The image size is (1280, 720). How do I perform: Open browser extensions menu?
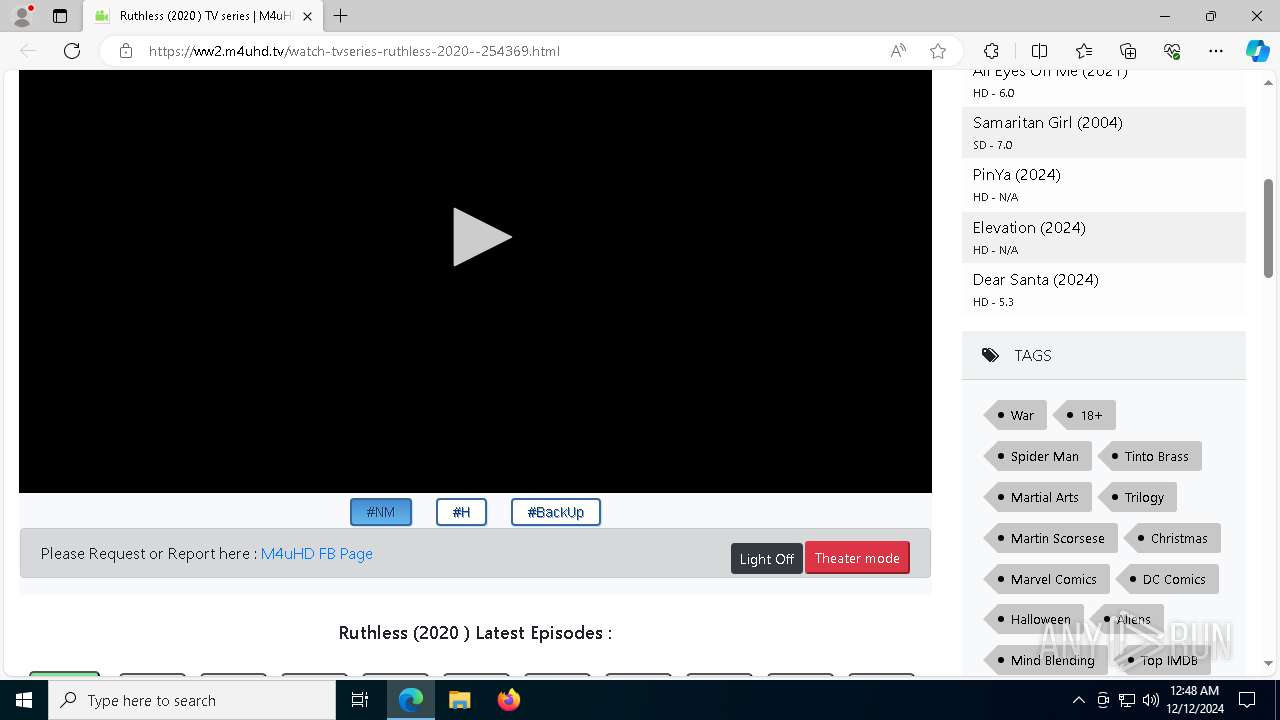[x=991, y=51]
